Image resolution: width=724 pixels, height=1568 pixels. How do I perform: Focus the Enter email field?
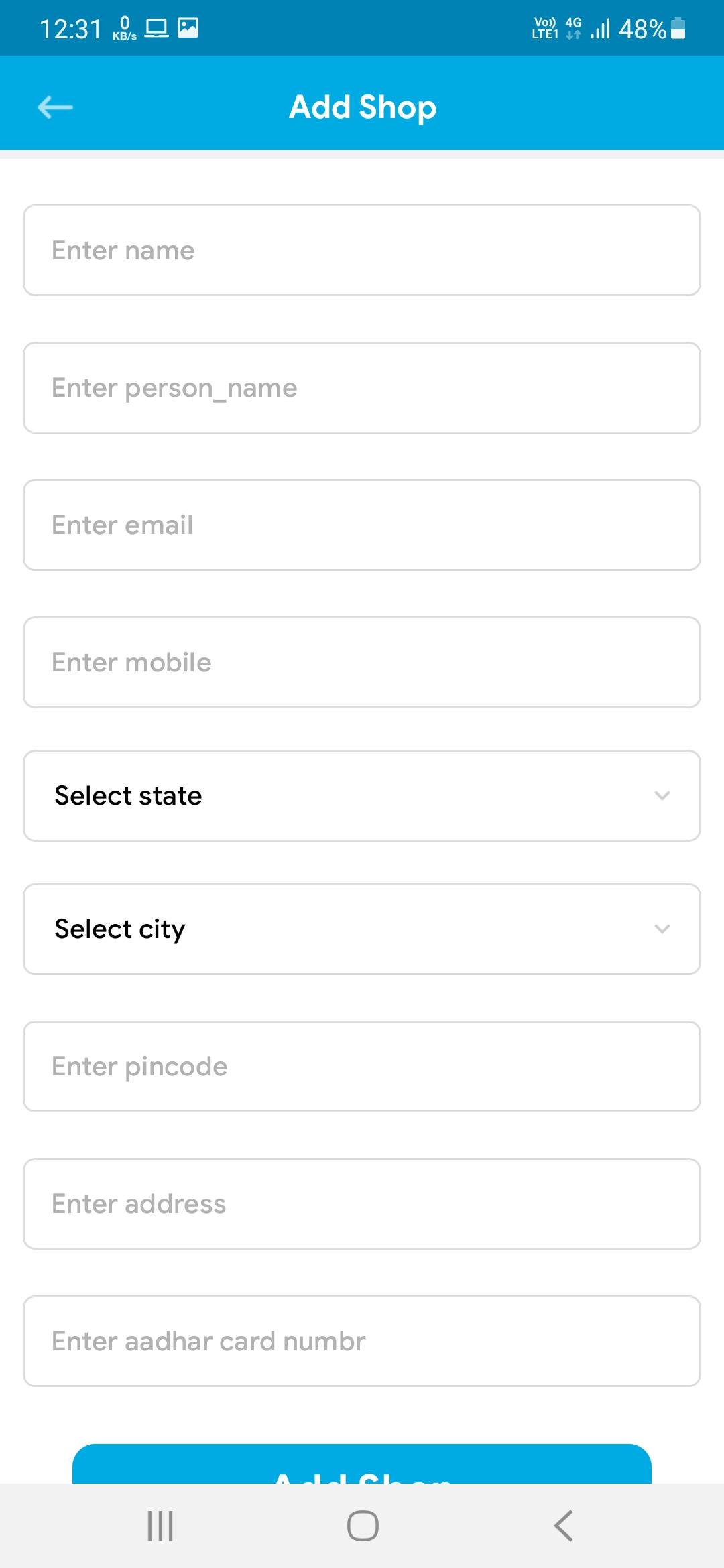tap(362, 525)
